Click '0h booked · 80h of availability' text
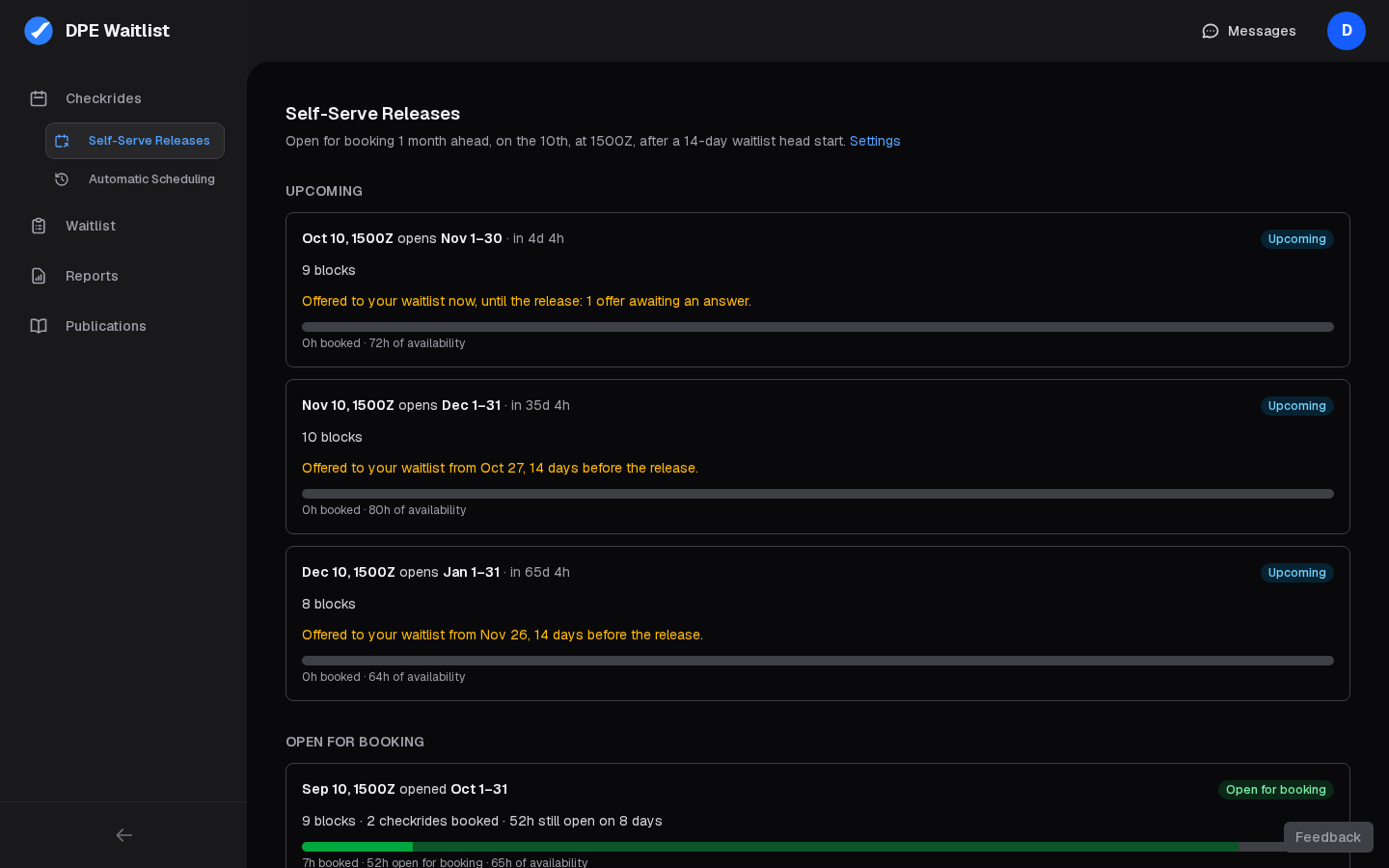This screenshot has height=868, width=1389. (x=384, y=510)
